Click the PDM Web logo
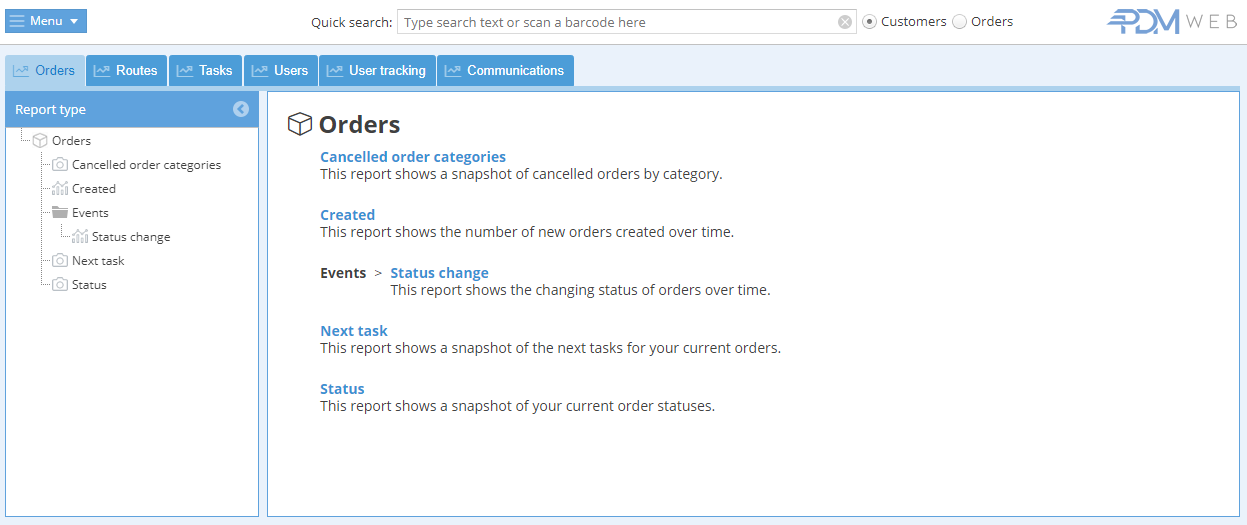The width and height of the screenshot is (1247, 525). coord(1172,22)
